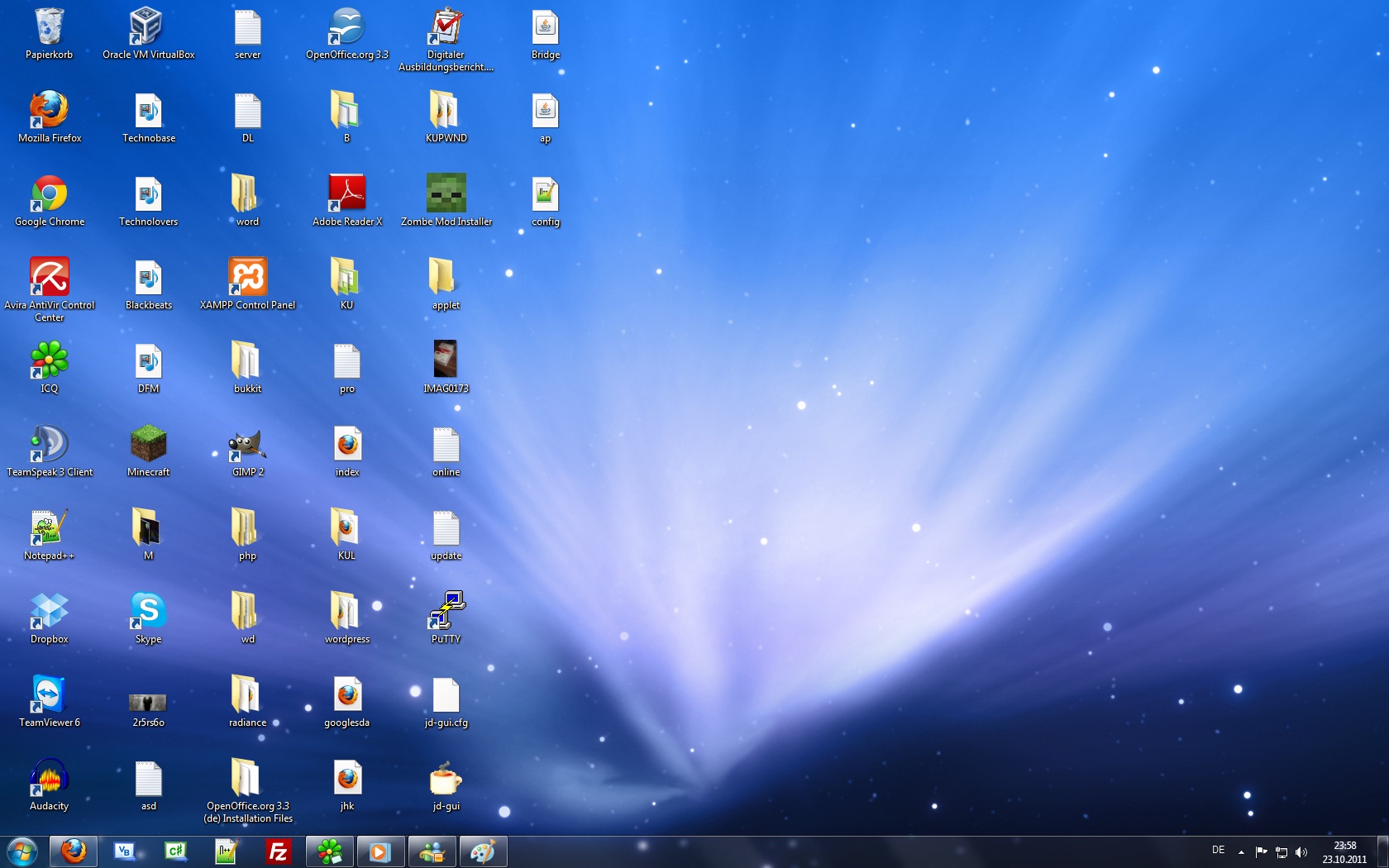Click the taskbar clock showing 23:58
Image resolution: width=1389 pixels, height=868 pixels.
(1344, 852)
